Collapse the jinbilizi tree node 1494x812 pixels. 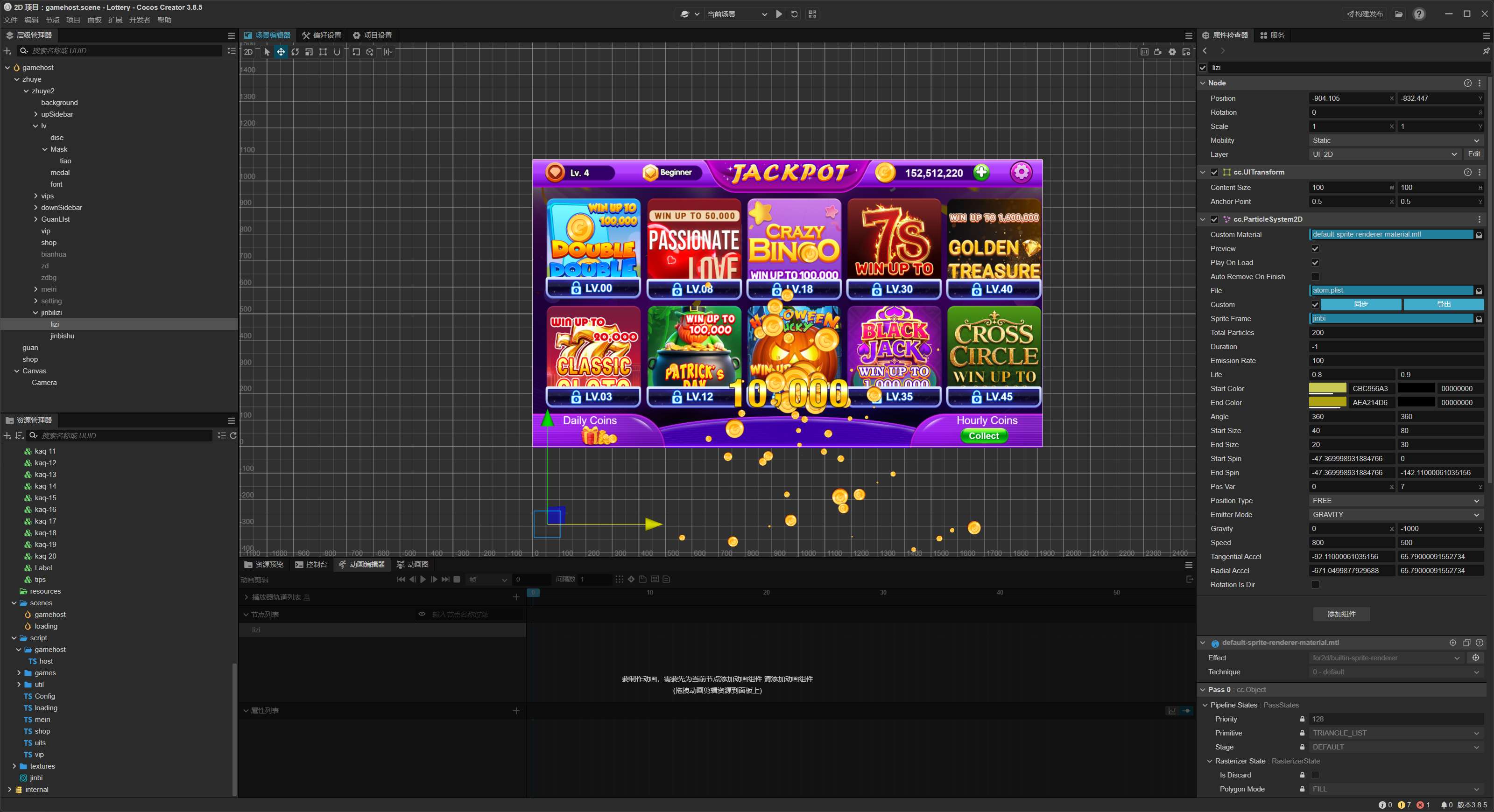[35, 312]
